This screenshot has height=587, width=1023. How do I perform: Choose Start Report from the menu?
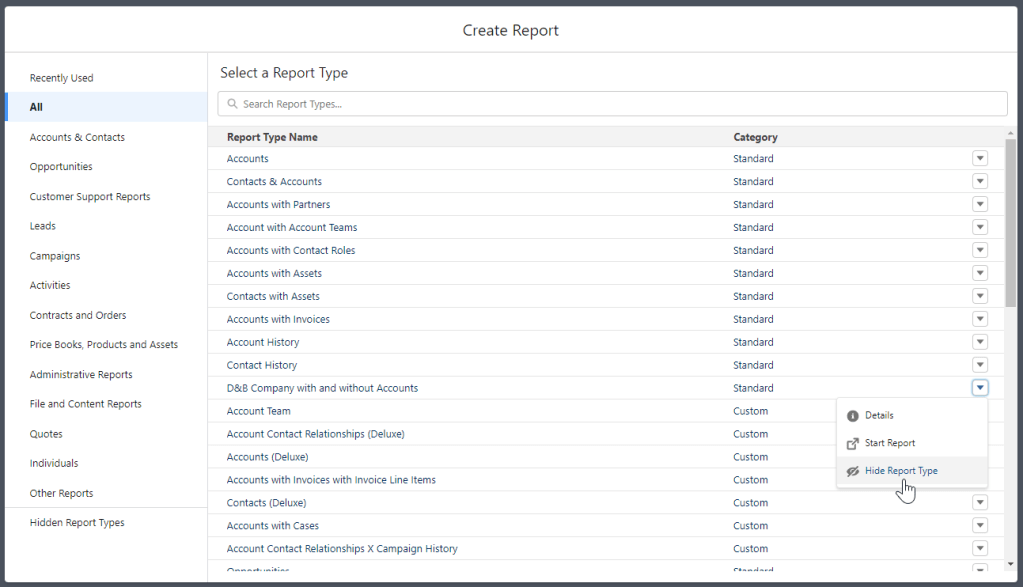coord(889,444)
